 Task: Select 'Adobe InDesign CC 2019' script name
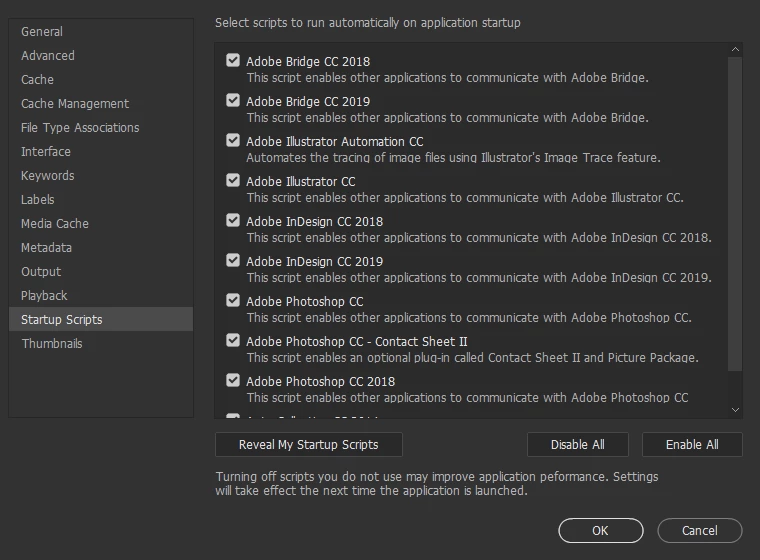[315, 261]
